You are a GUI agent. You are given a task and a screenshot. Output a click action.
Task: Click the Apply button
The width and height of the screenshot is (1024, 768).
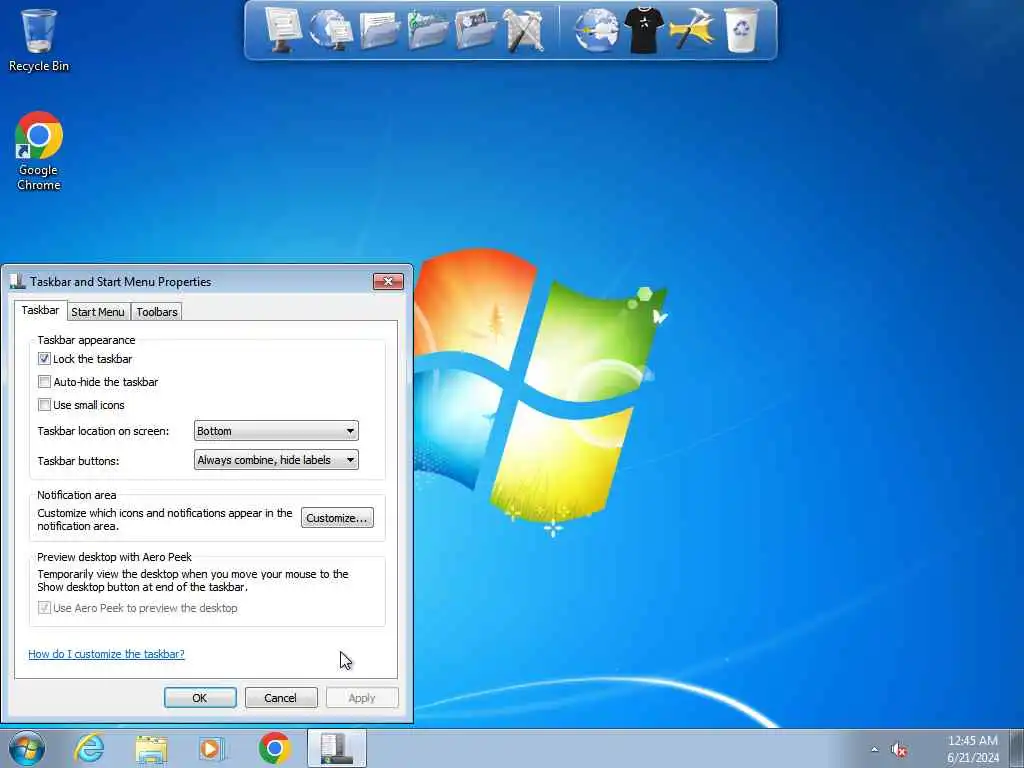point(362,697)
